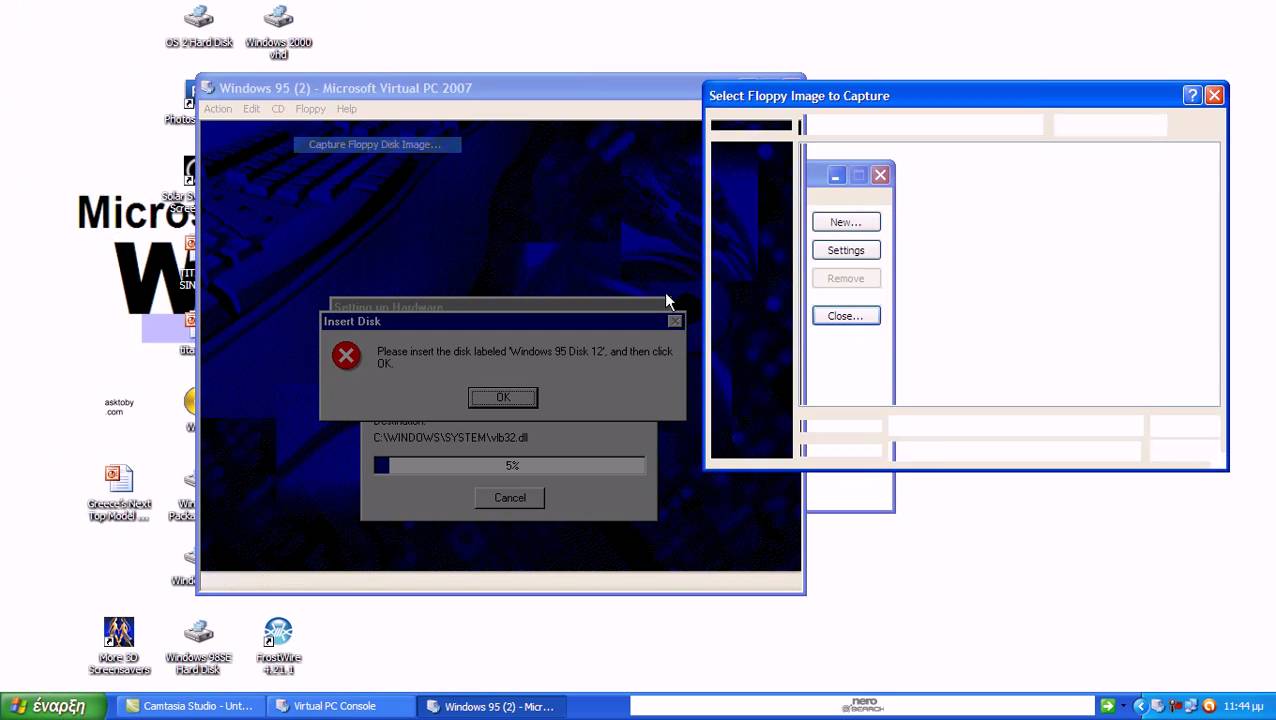Expand hidden tray icons with the arrow

1139,706
